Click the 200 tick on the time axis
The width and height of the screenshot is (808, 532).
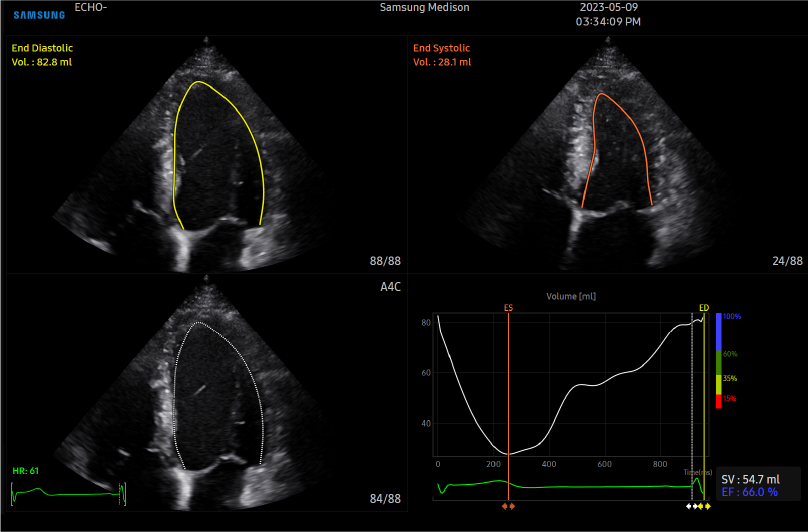click(493, 464)
